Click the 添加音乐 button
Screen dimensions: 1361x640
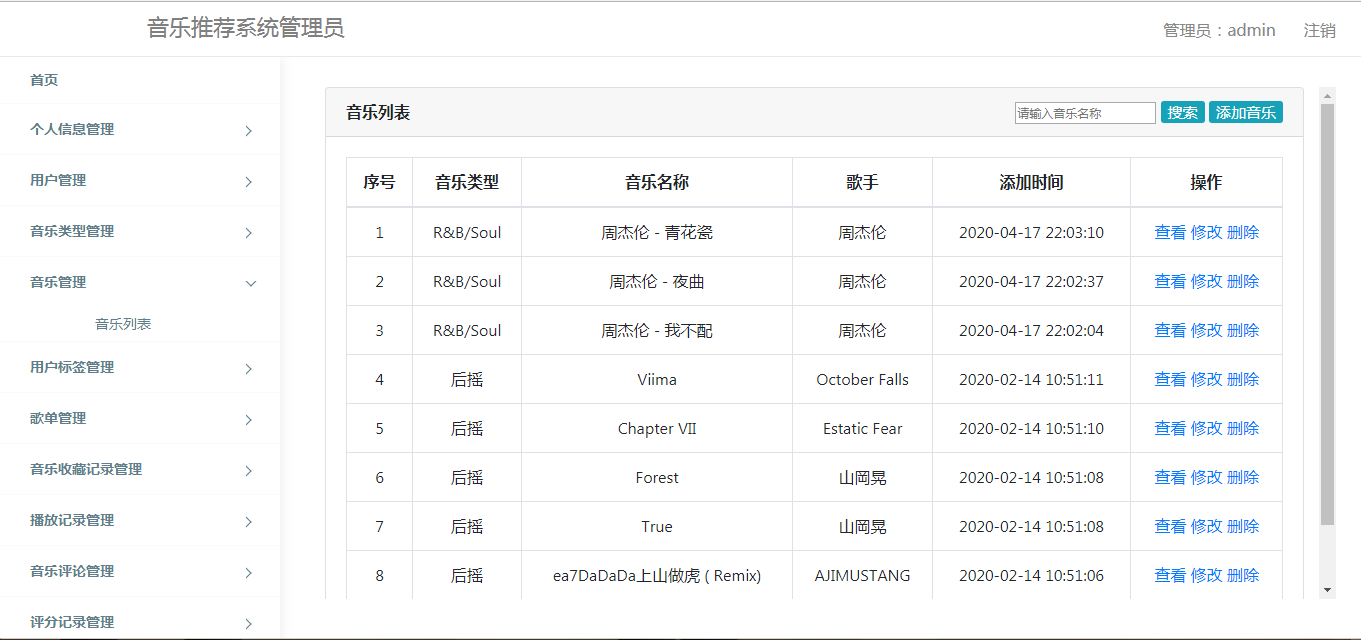click(1246, 112)
